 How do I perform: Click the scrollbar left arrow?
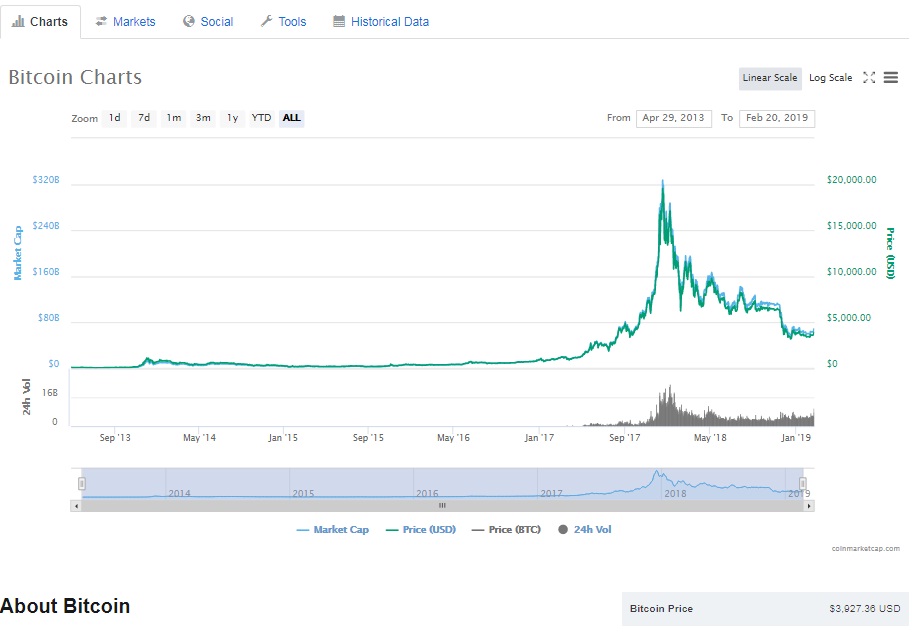76,506
